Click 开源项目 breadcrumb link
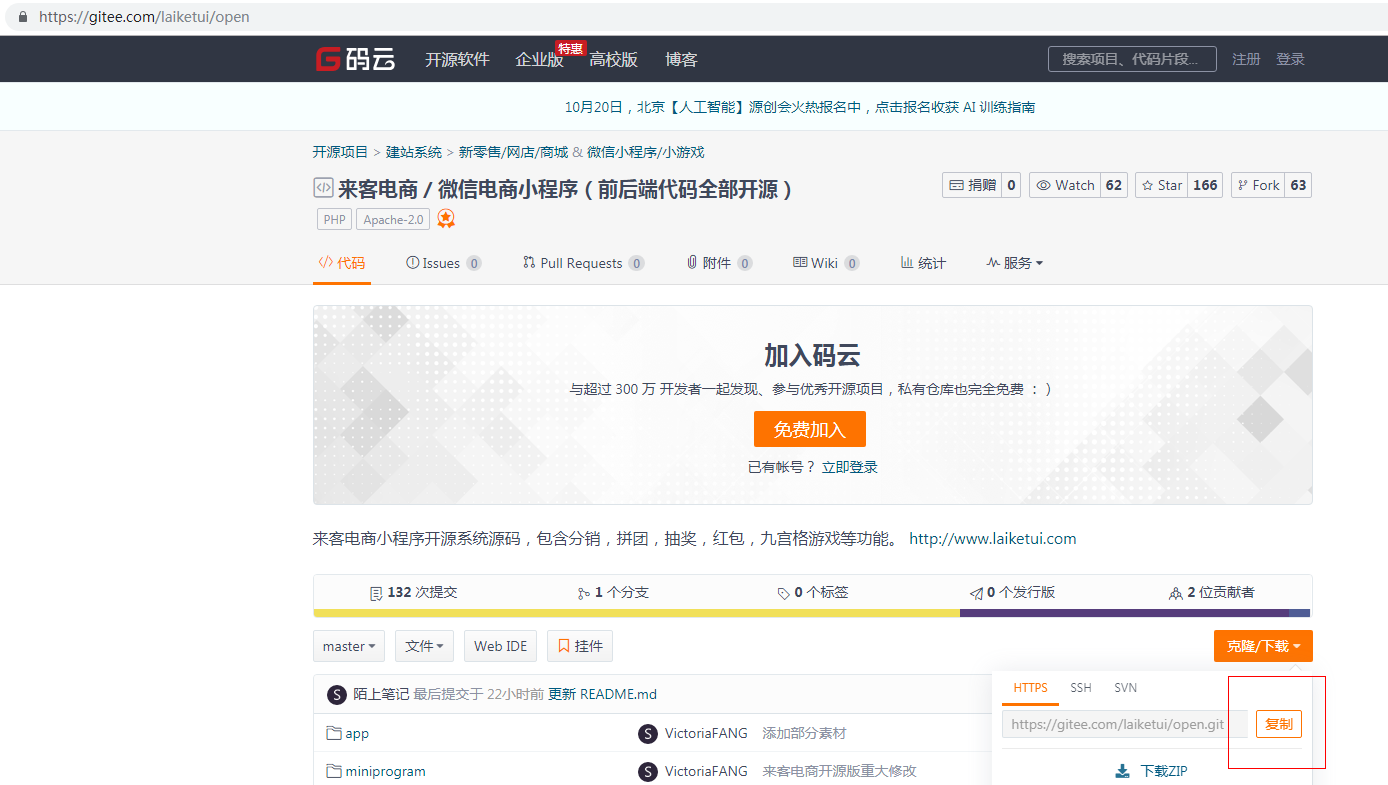The image size is (1388, 785). coord(341,152)
